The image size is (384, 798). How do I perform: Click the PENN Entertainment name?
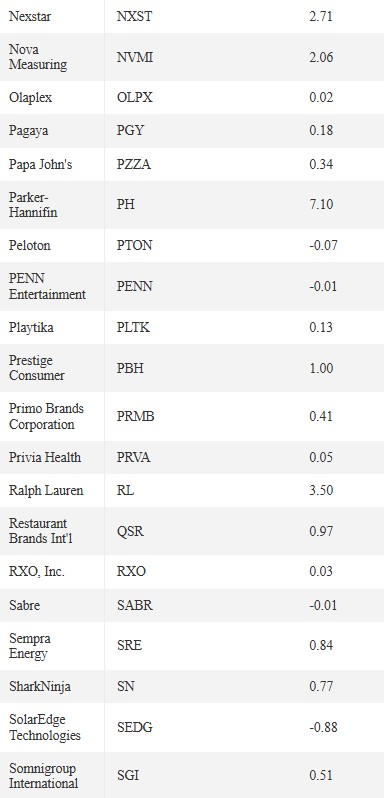coord(47,286)
